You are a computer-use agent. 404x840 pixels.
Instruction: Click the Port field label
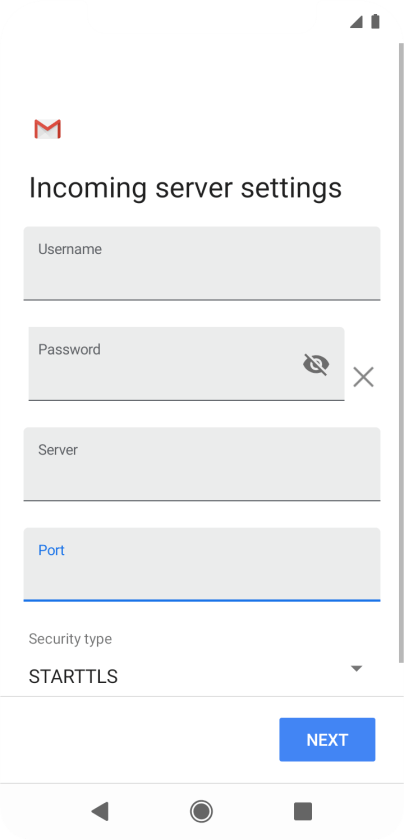pos(51,550)
